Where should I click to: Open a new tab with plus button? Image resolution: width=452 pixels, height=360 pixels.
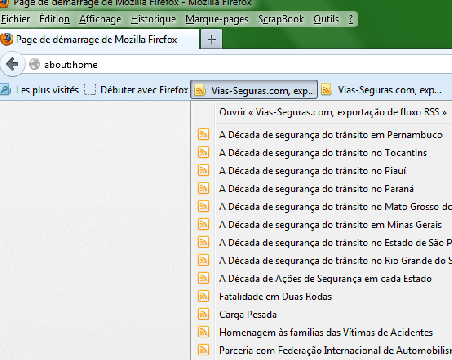[x=212, y=40]
